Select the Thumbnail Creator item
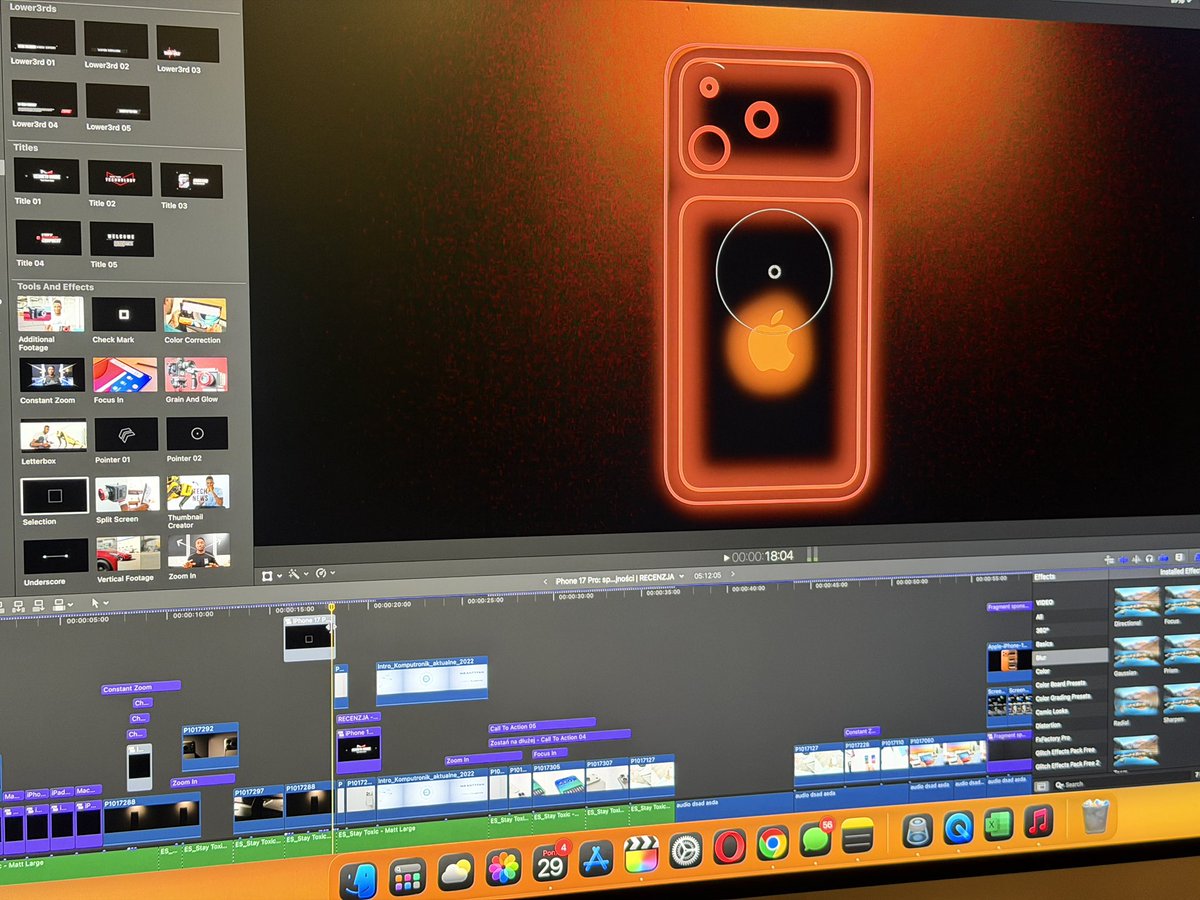 198,491
